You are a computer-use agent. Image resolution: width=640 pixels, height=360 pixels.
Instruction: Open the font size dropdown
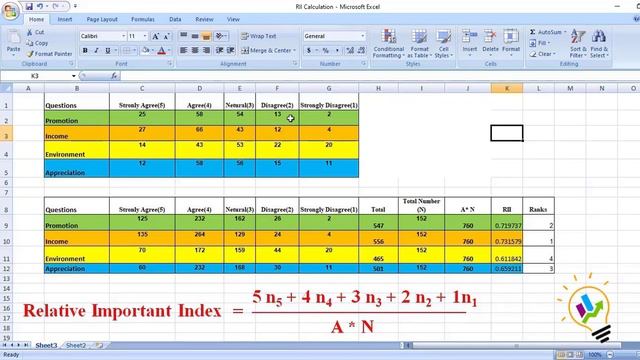coord(145,36)
